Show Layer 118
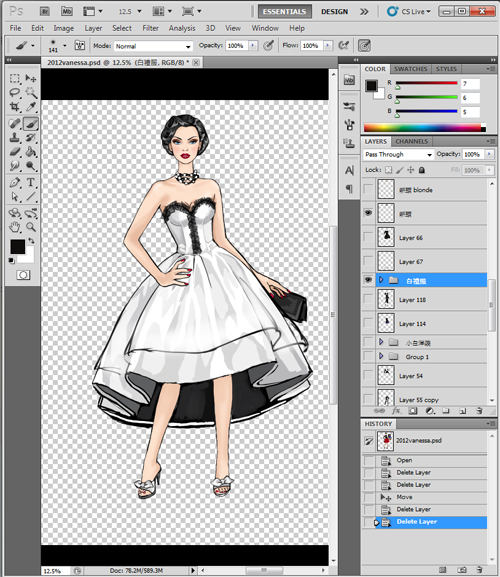500x577 pixels. (368, 300)
